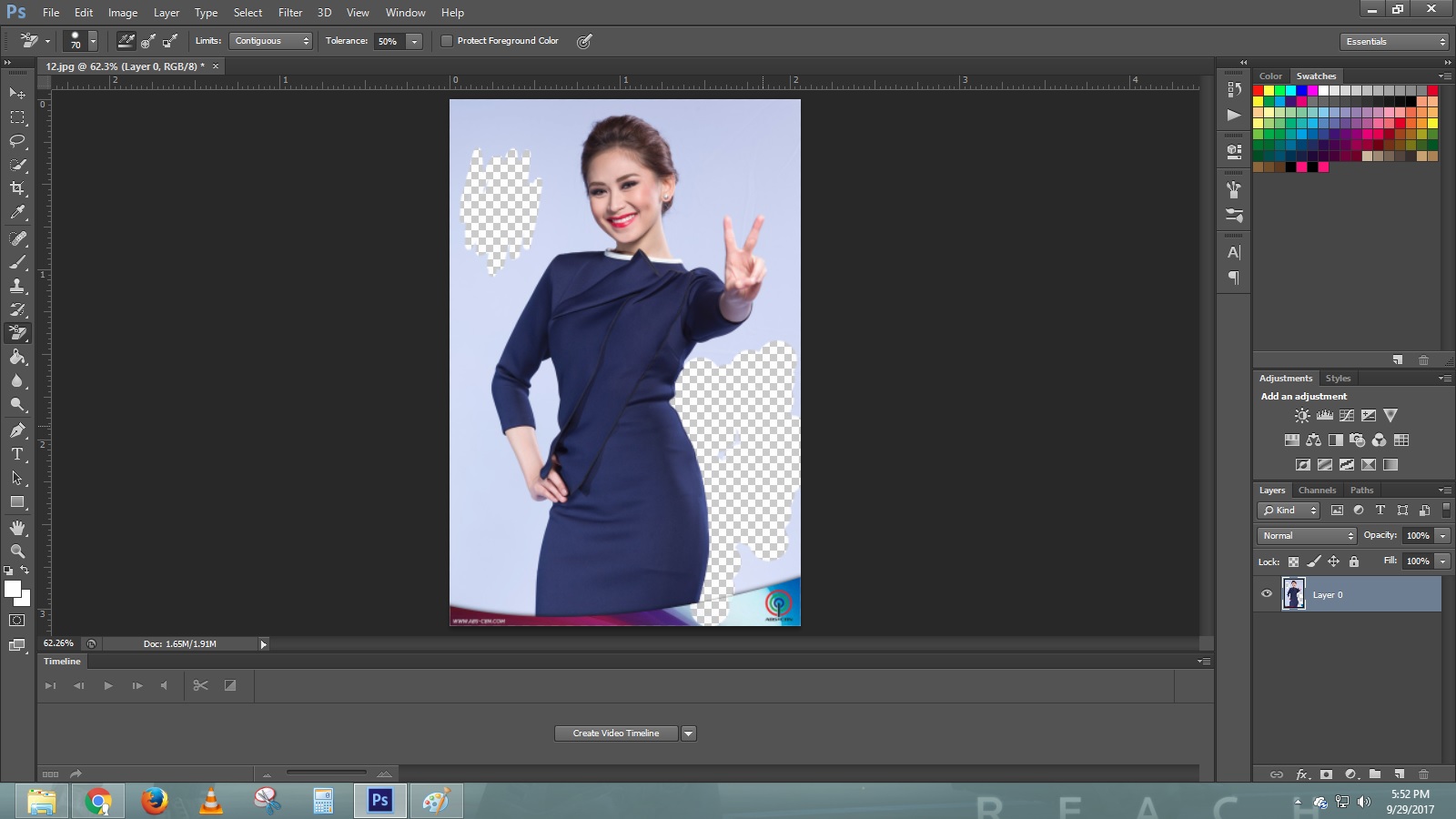This screenshot has height=819, width=1456.
Task: Select the Paint Bucket tool
Action: click(x=16, y=357)
